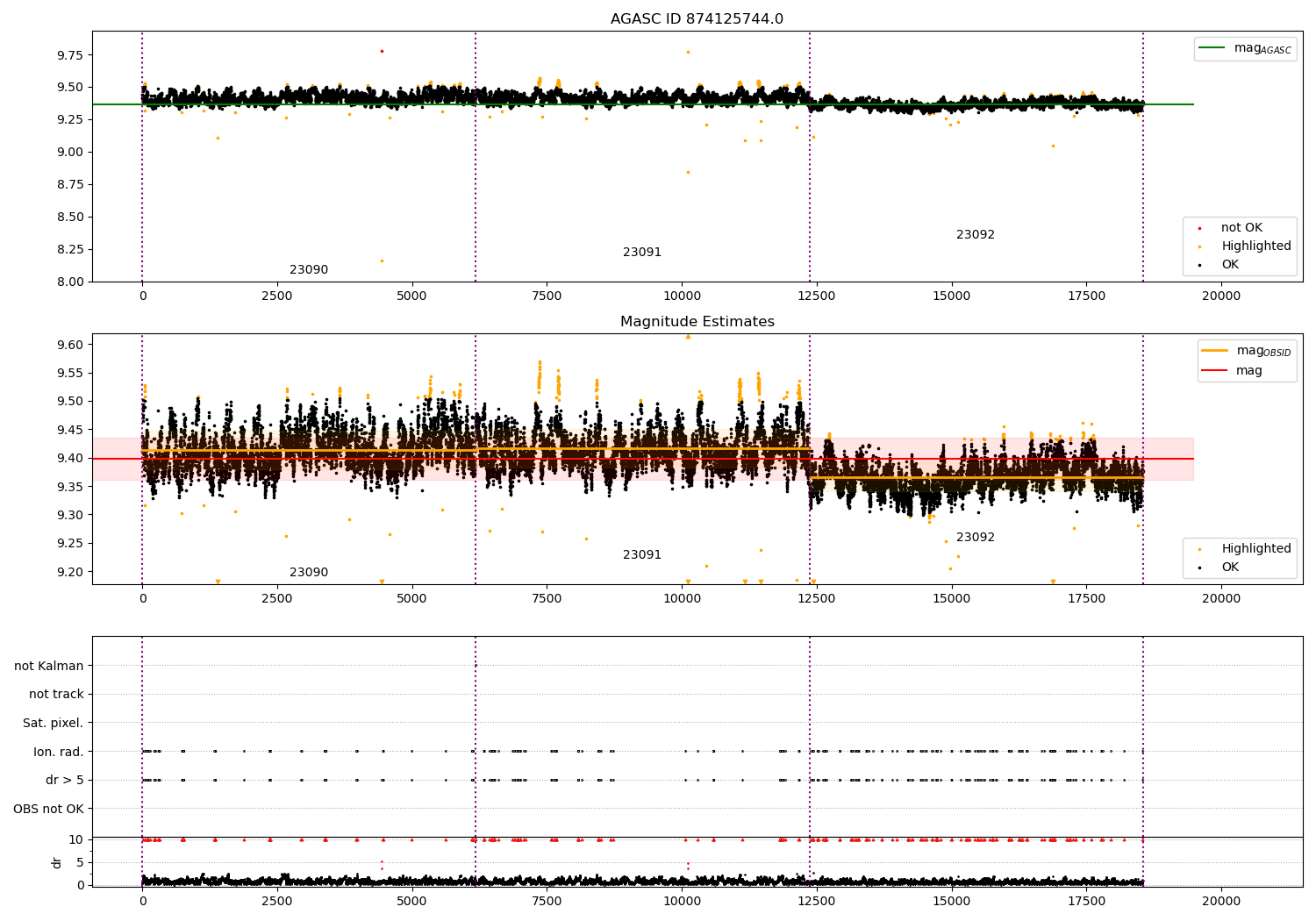Click 'Highlighted' legend entry in top plot
1316x921 pixels.
[1256, 246]
